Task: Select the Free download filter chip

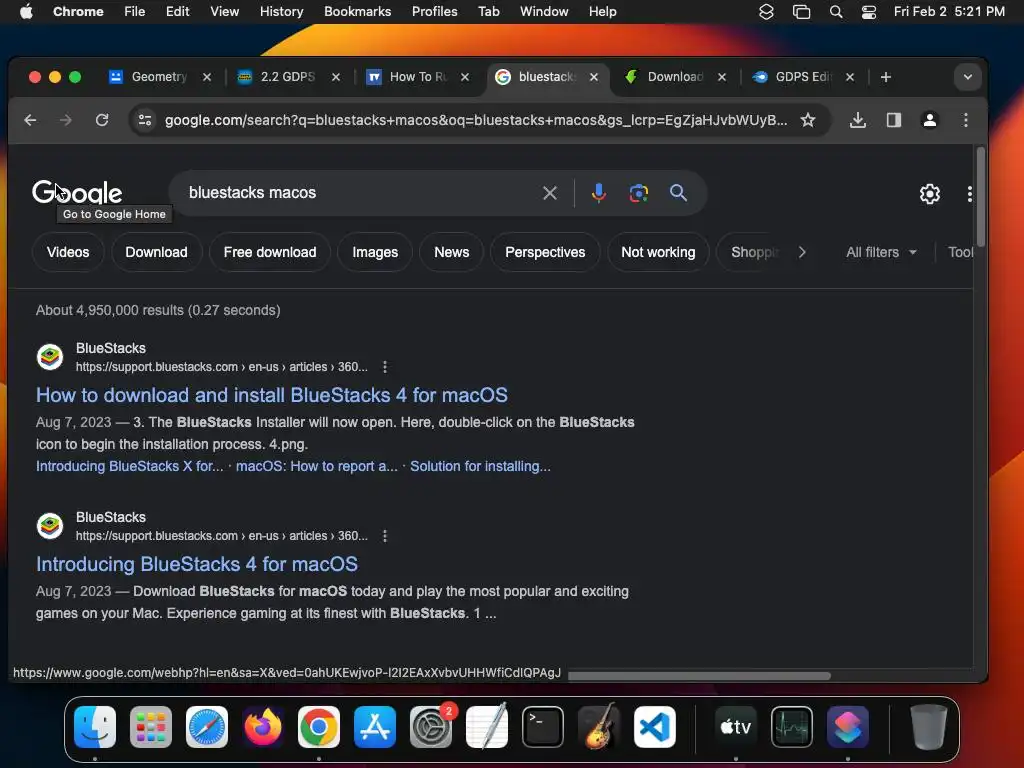Action: coord(270,252)
